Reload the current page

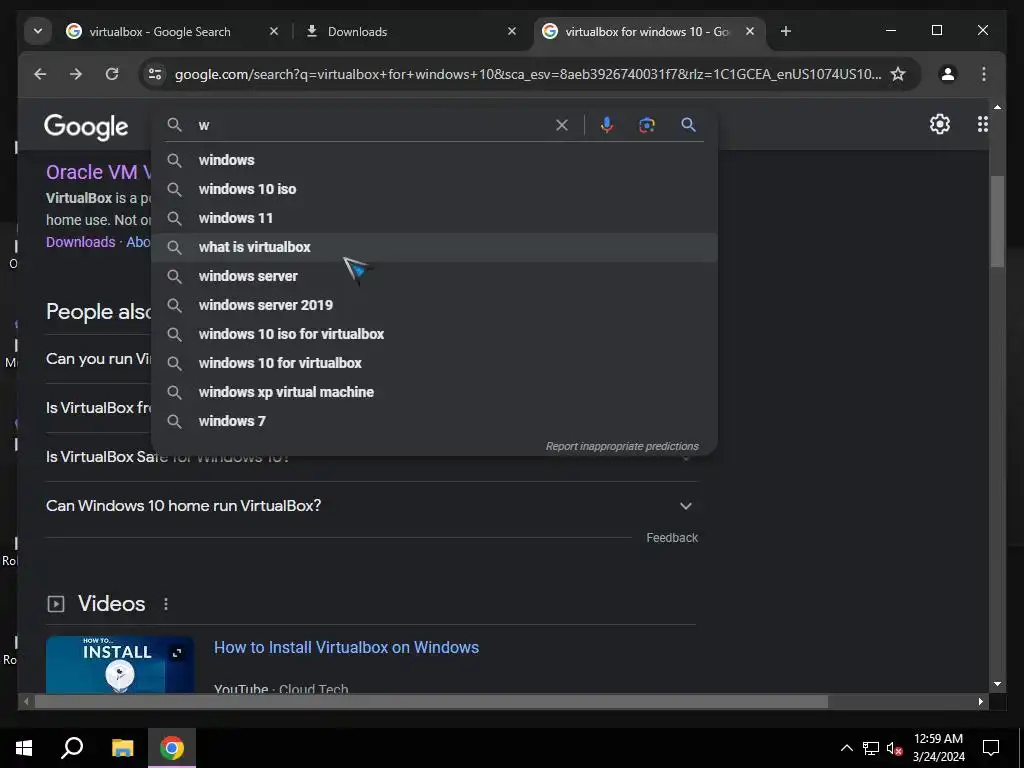112,74
